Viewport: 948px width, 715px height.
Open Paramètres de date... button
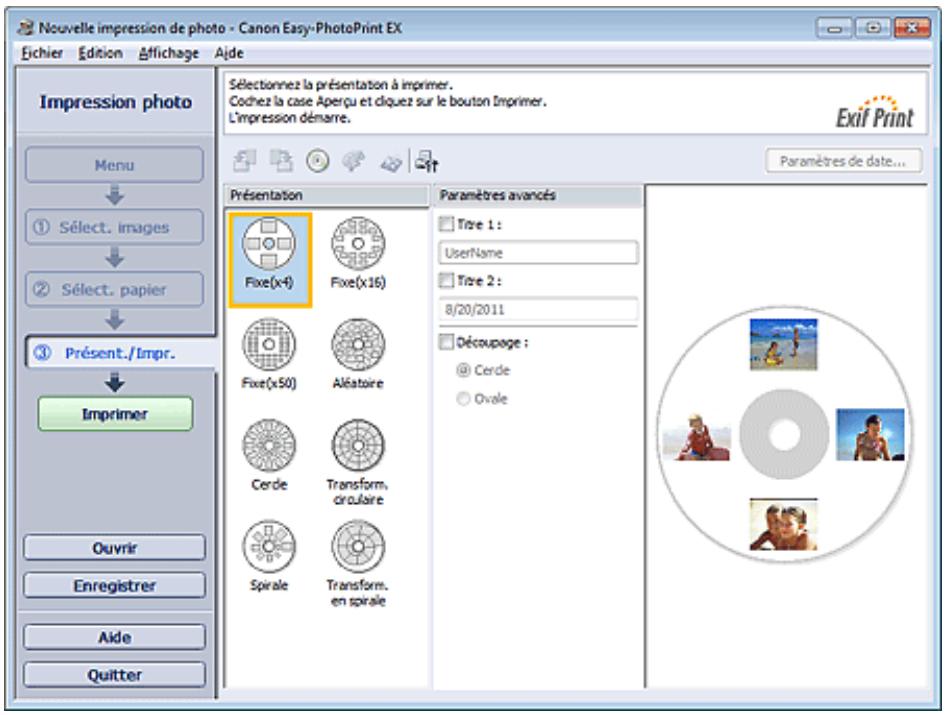click(x=843, y=161)
